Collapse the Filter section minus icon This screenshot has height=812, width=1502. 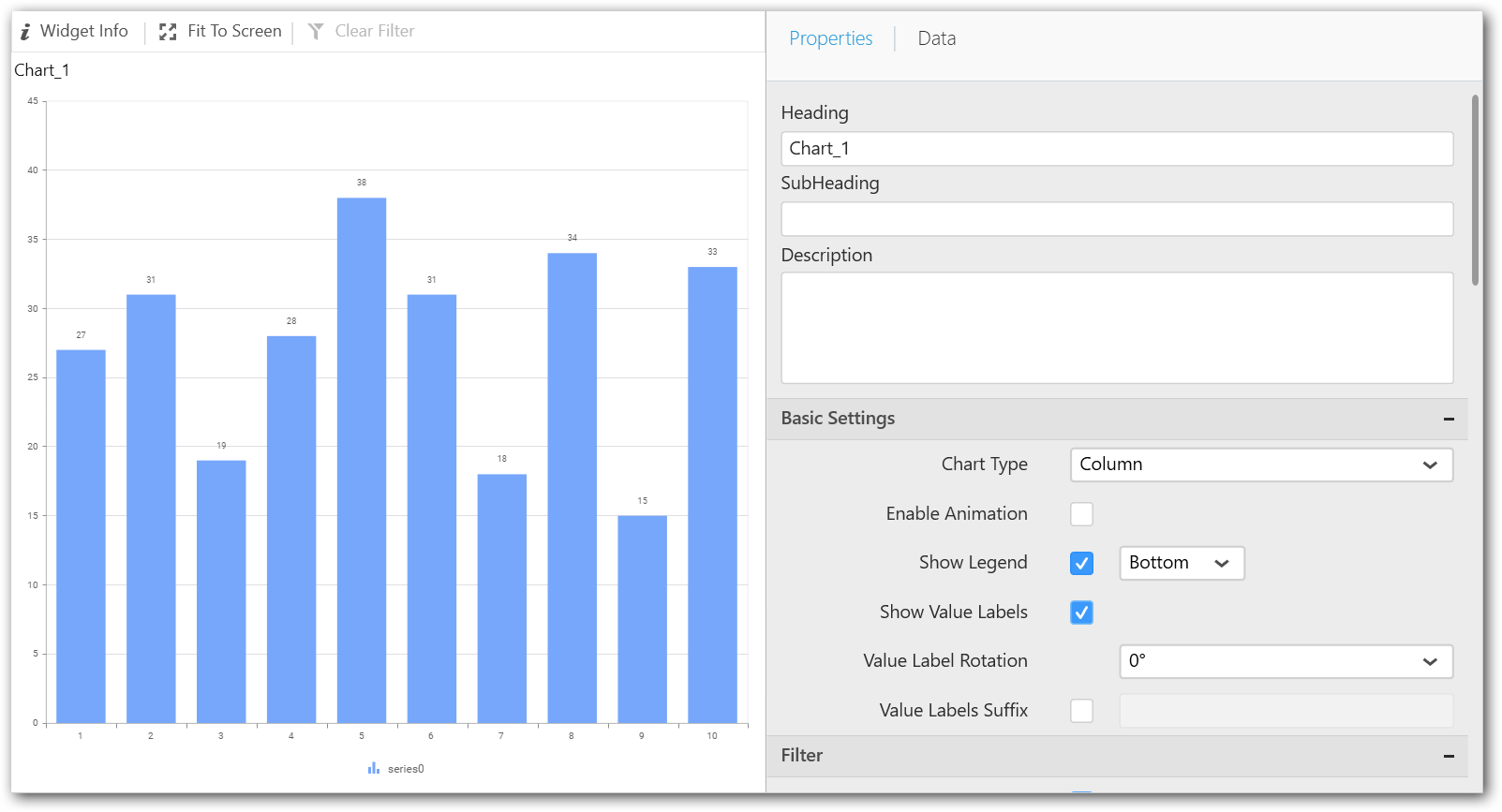pos(1449,756)
